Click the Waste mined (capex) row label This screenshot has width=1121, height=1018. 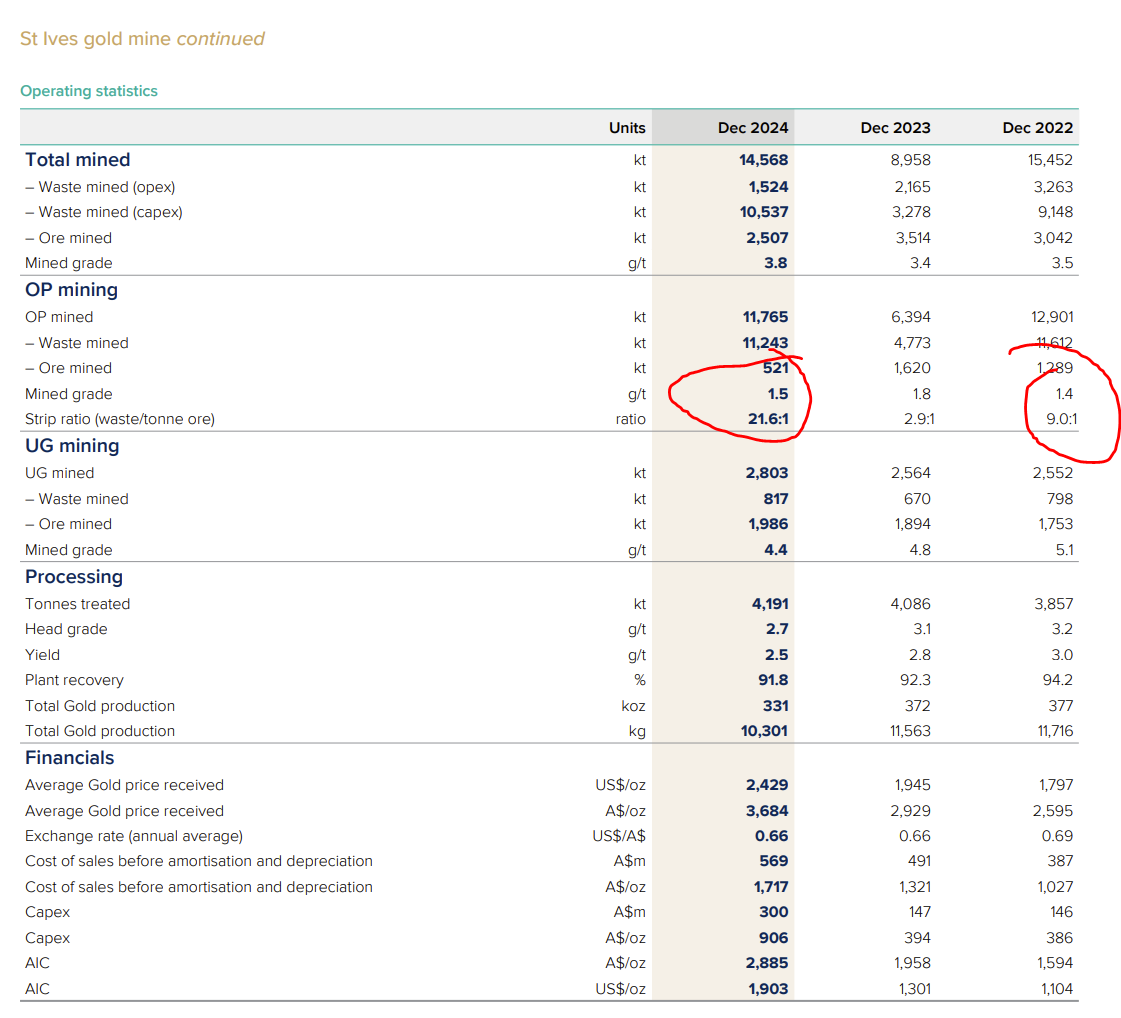coord(104,212)
